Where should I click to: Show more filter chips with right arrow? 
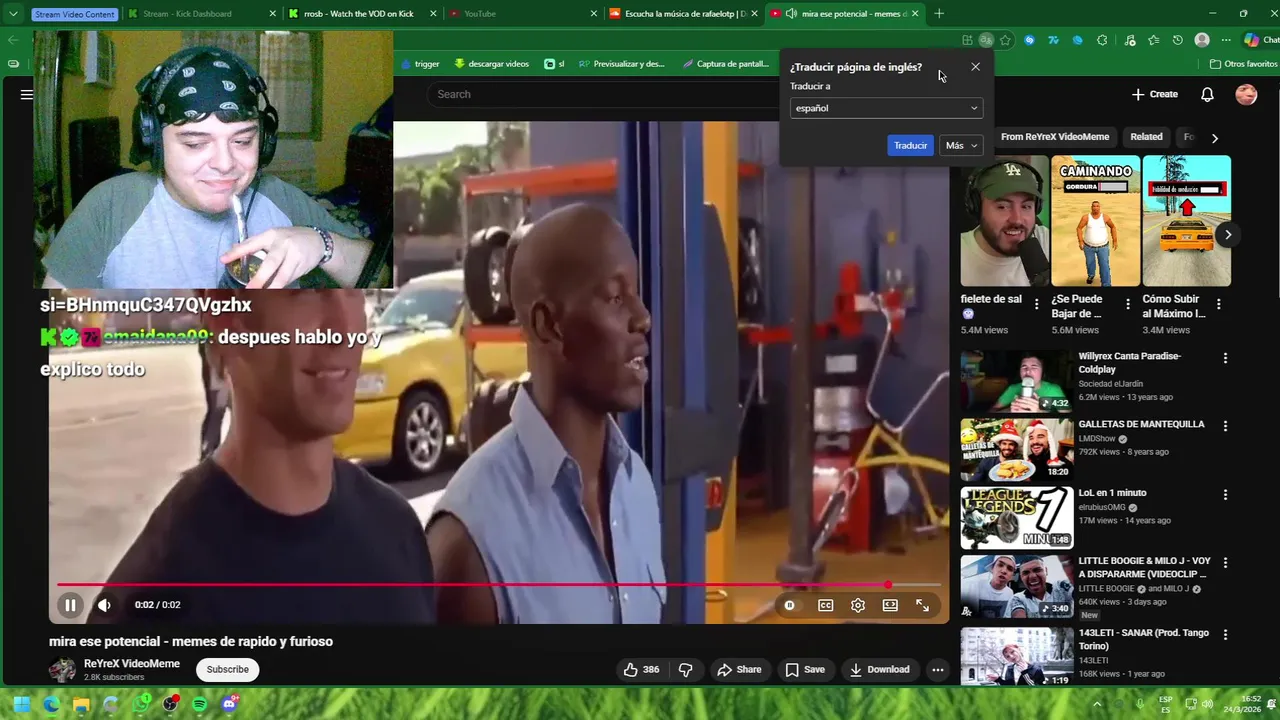tap(1215, 138)
